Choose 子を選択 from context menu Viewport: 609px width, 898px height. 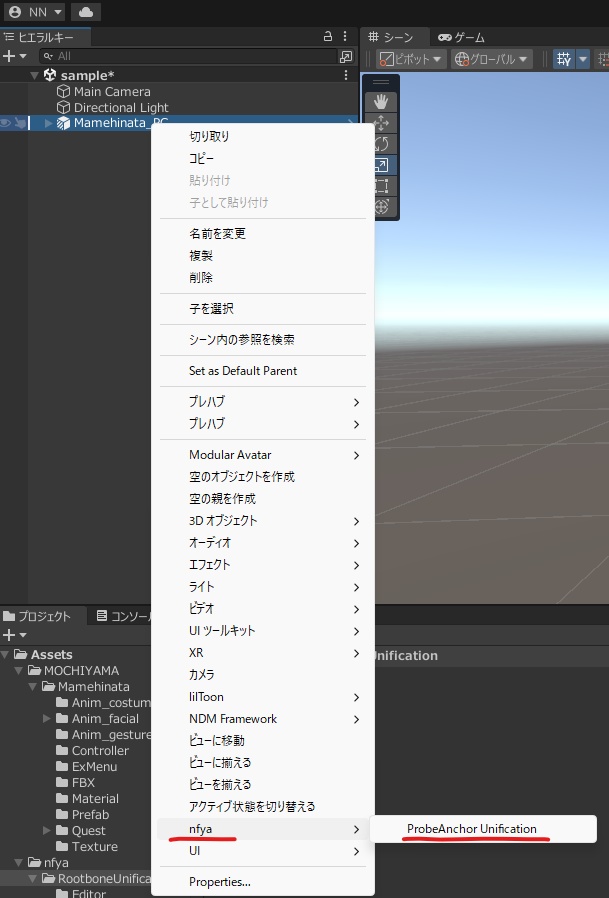(262, 309)
